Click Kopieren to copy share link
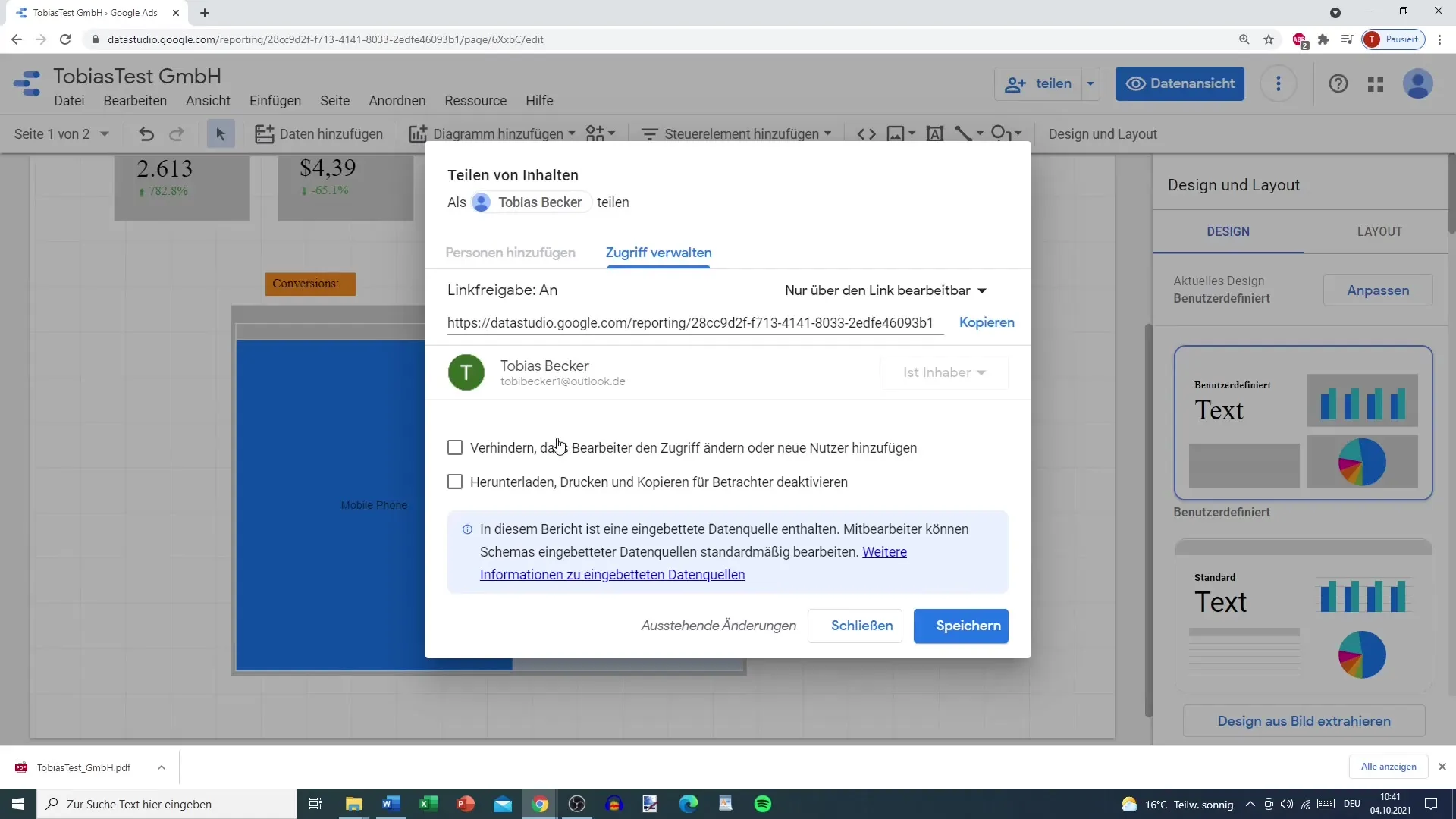The height and width of the screenshot is (819, 1456). click(987, 322)
